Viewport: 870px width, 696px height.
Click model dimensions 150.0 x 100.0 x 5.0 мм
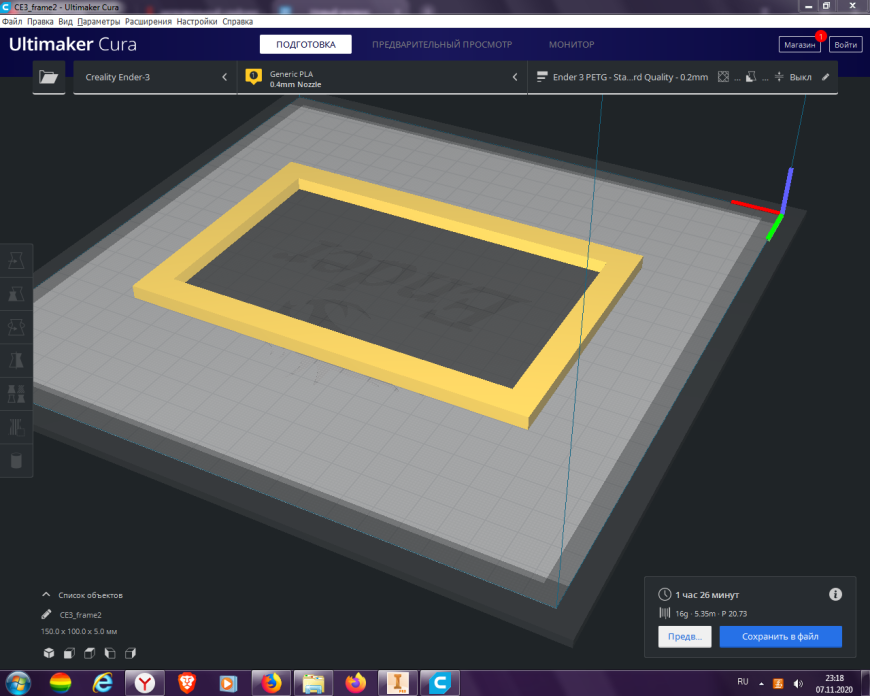[79, 632]
